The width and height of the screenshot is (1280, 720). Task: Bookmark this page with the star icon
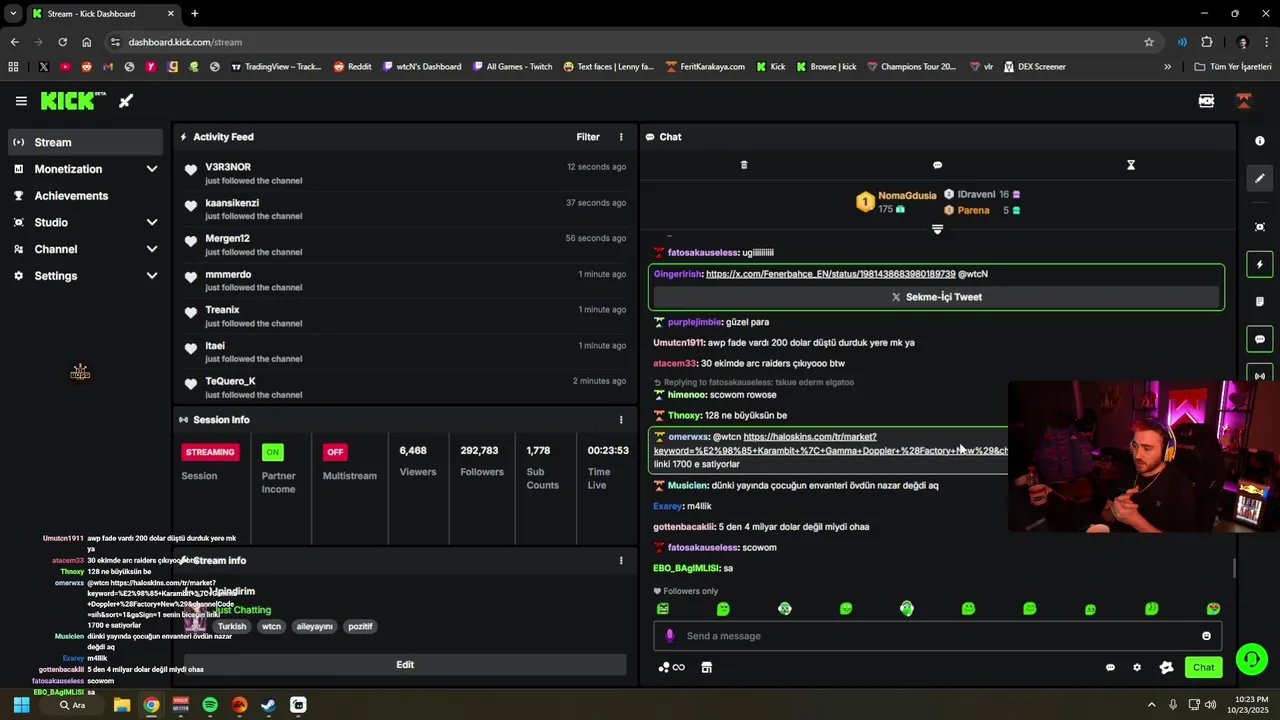pyautogui.click(x=1149, y=42)
